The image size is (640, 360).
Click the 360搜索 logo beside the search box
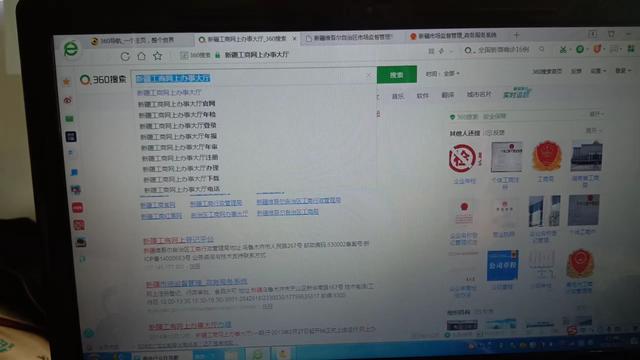point(103,79)
